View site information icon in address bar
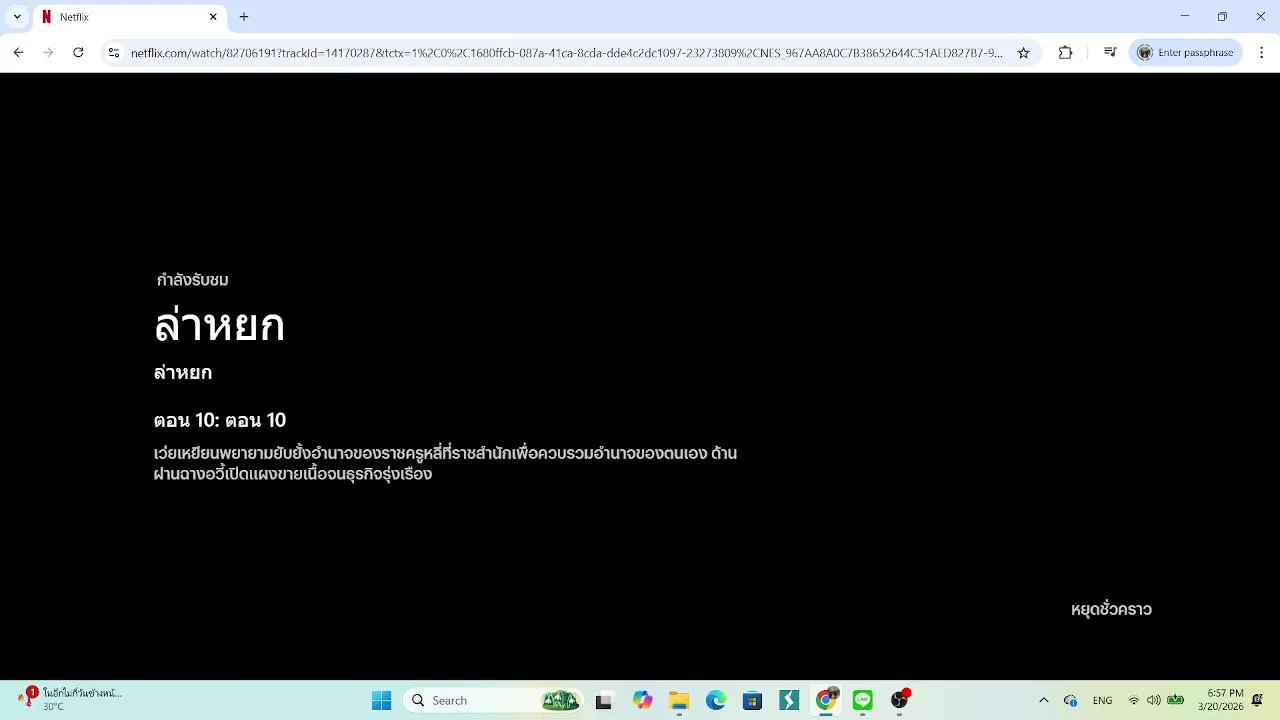Image resolution: width=1280 pixels, height=720 pixels. coord(114,53)
